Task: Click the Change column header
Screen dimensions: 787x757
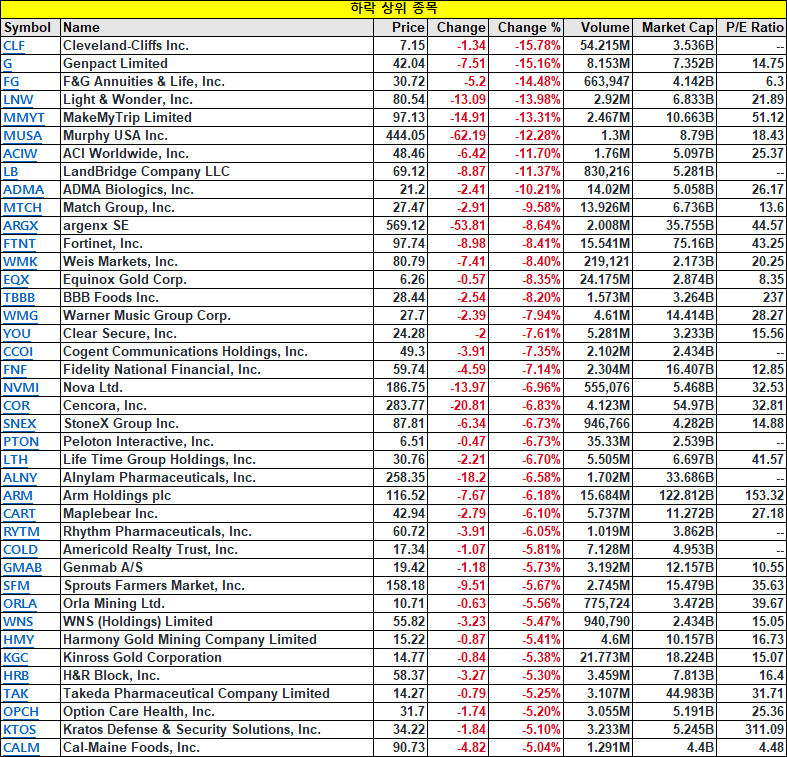Action: click(458, 28)
